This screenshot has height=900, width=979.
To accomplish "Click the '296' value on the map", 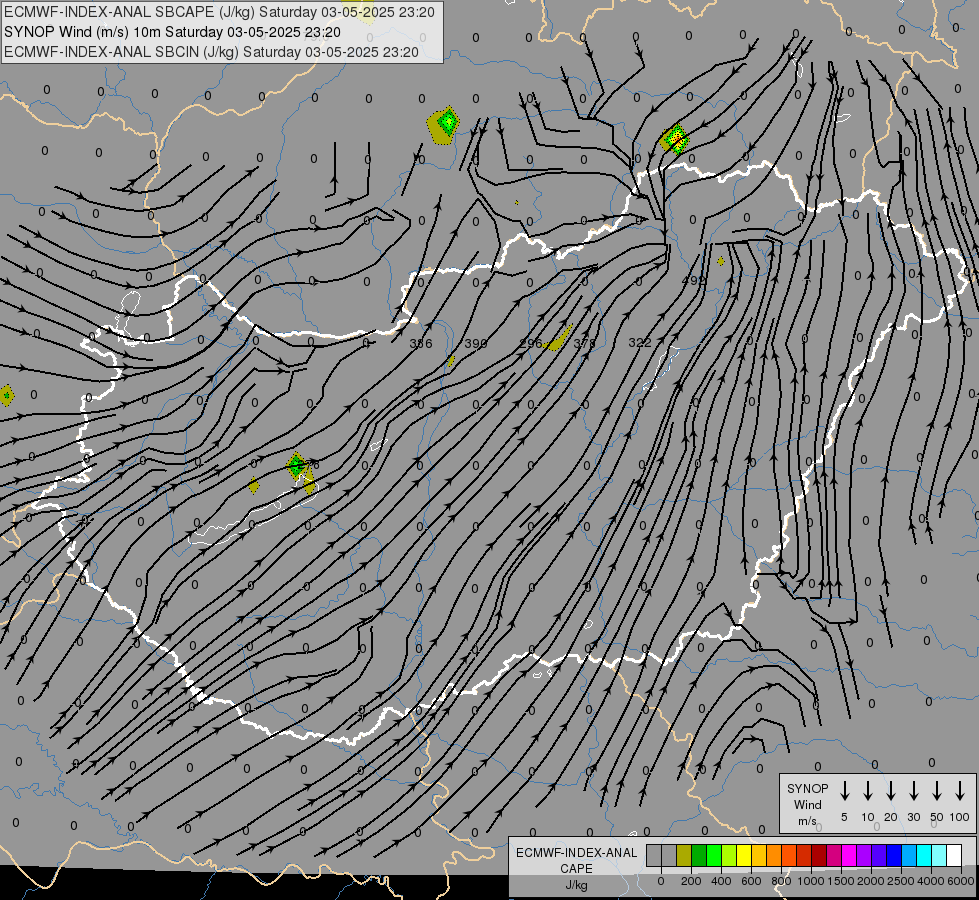I will (x=531, y=343).
